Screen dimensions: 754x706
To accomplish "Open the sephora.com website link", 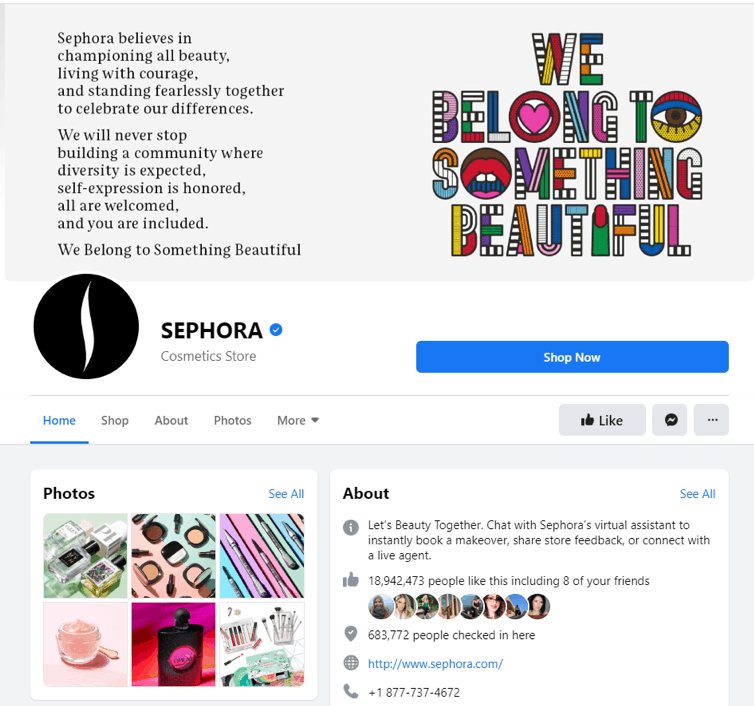I will (435, 664).
